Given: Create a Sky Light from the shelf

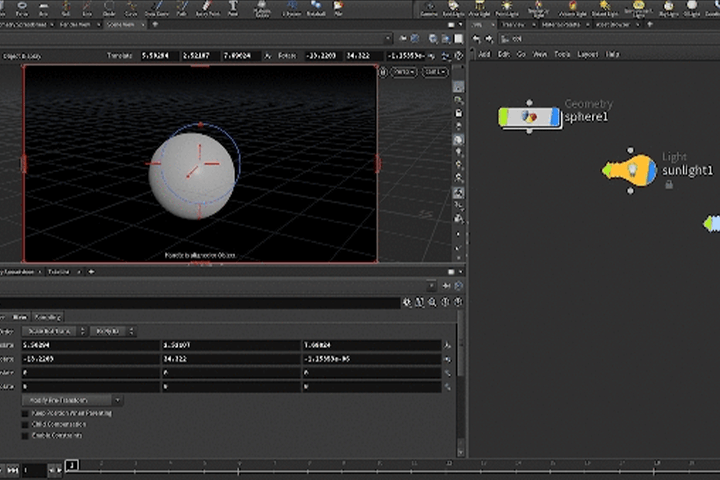Looking at the screenshot, I should click(669, 8).
